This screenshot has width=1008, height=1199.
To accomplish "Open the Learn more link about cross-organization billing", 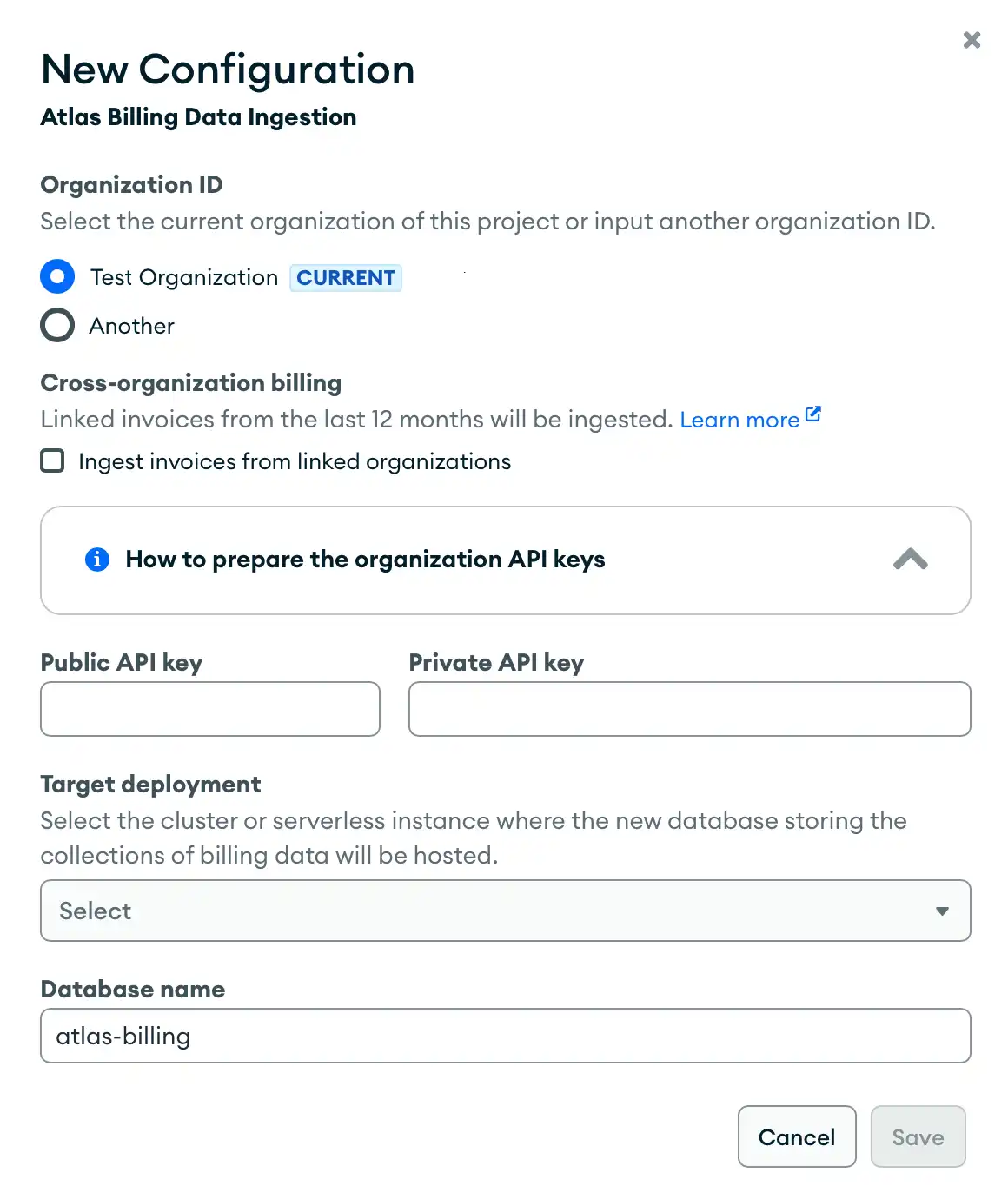I will [x=739, y=419].
